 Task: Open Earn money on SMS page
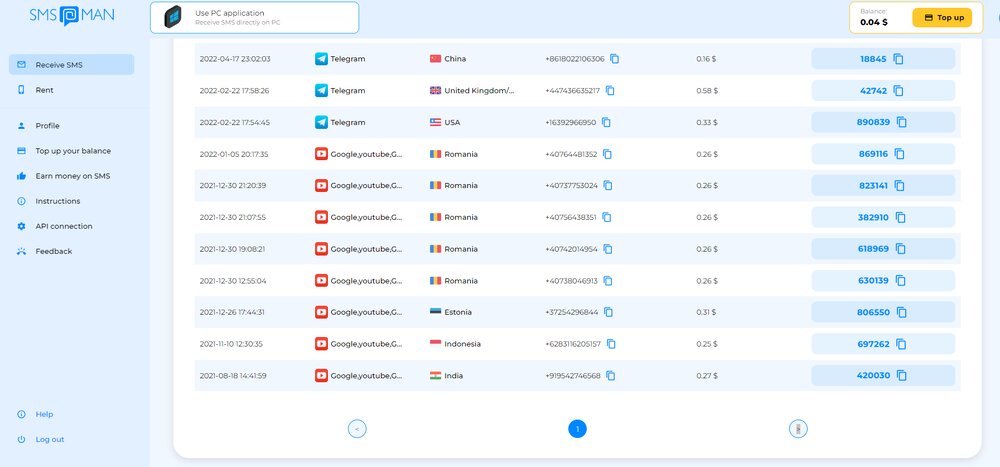(x=73, y=176)
